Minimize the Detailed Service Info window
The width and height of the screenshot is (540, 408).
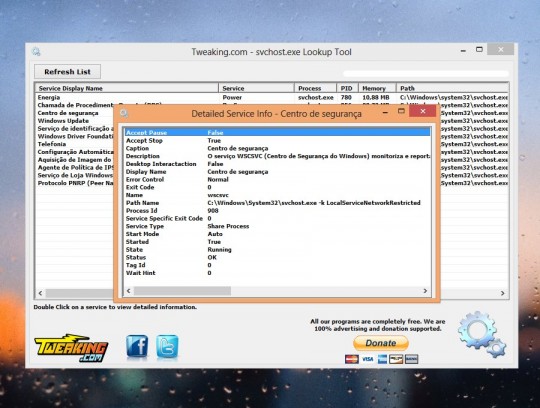tap(385, 112)
